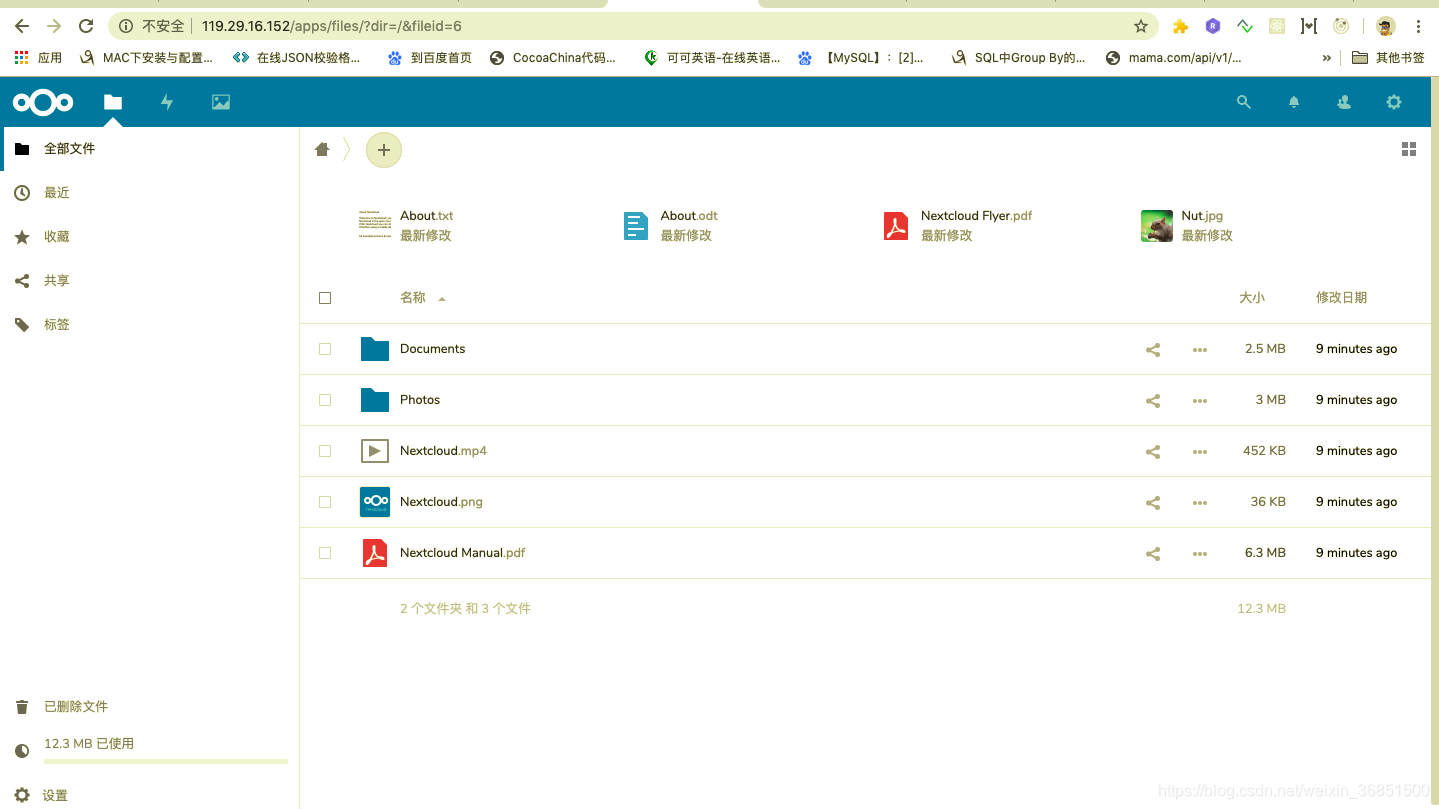Open the Nextcloud.png image name
The height and width of the screenshot is (809, 1439).
441,502
